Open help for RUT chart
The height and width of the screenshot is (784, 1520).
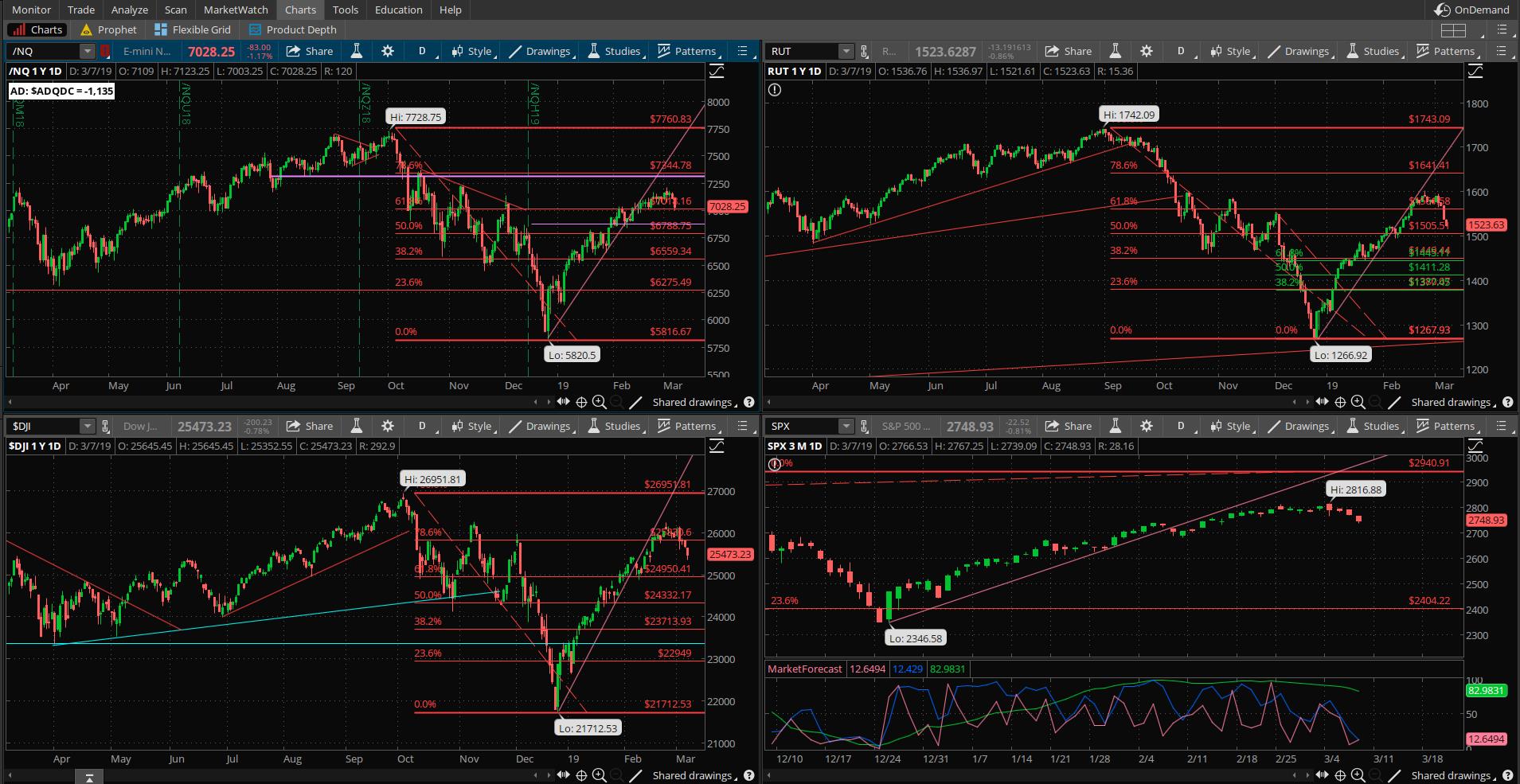coord(1508,402)
